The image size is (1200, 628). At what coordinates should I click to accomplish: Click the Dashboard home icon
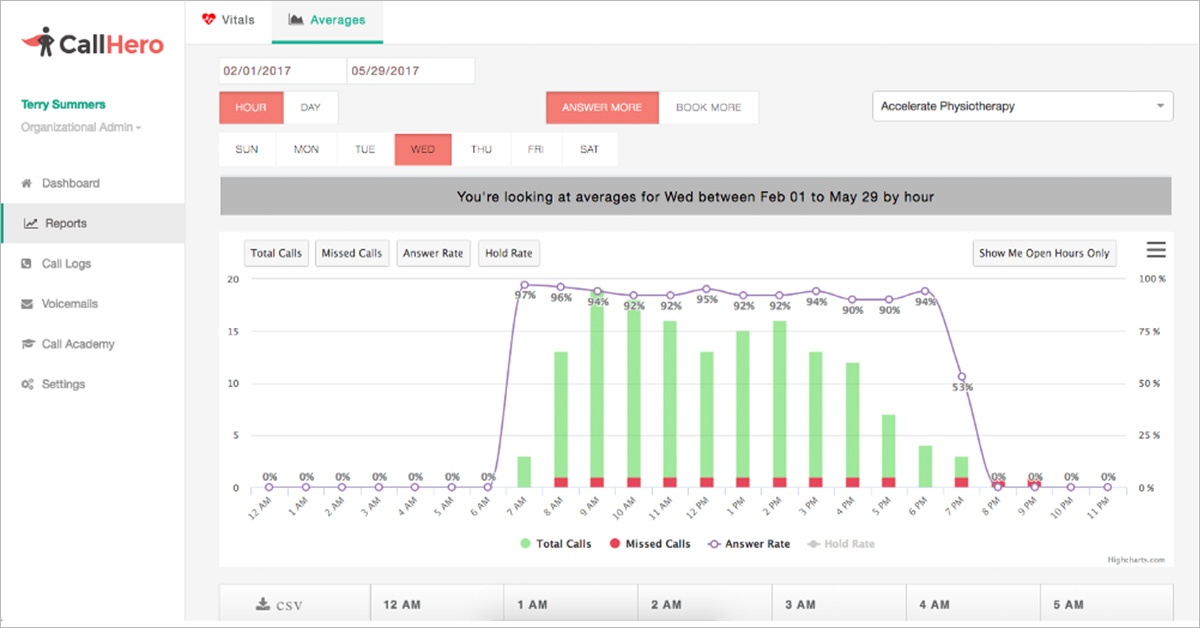(x=27, y=184)
